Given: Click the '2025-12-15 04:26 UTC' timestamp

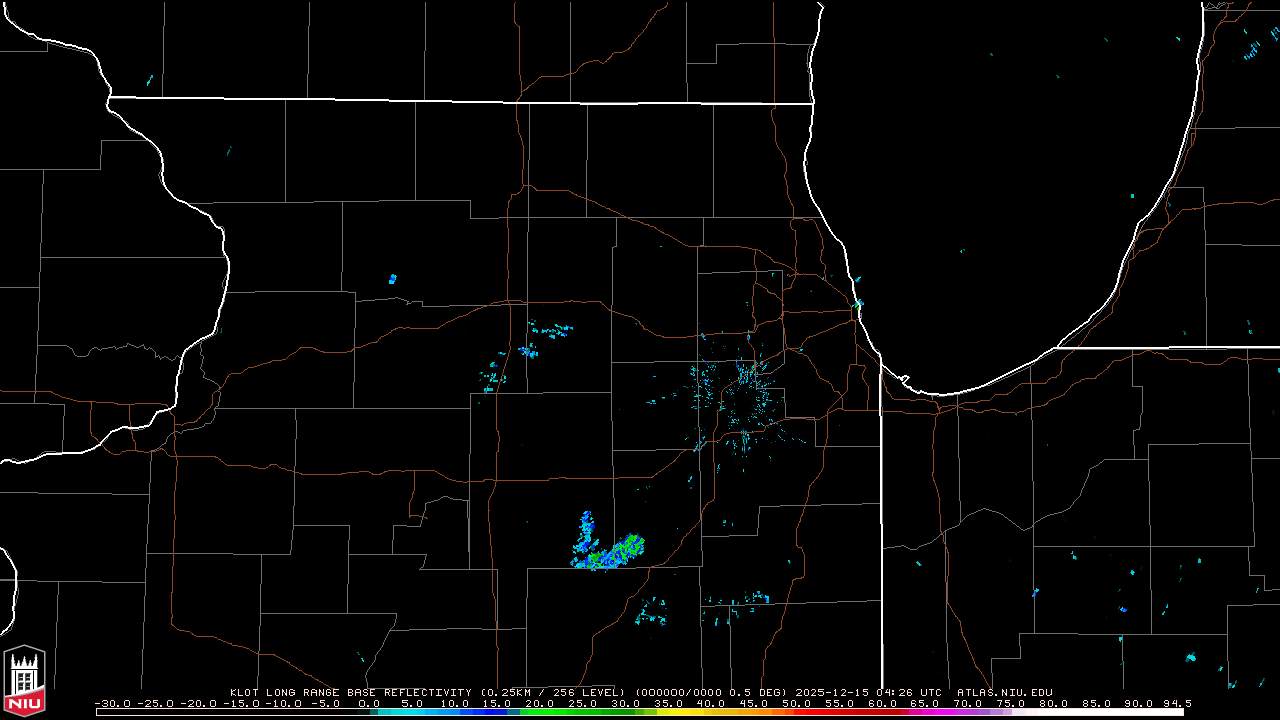Looking at the screenshot, I should click(868, 692).
